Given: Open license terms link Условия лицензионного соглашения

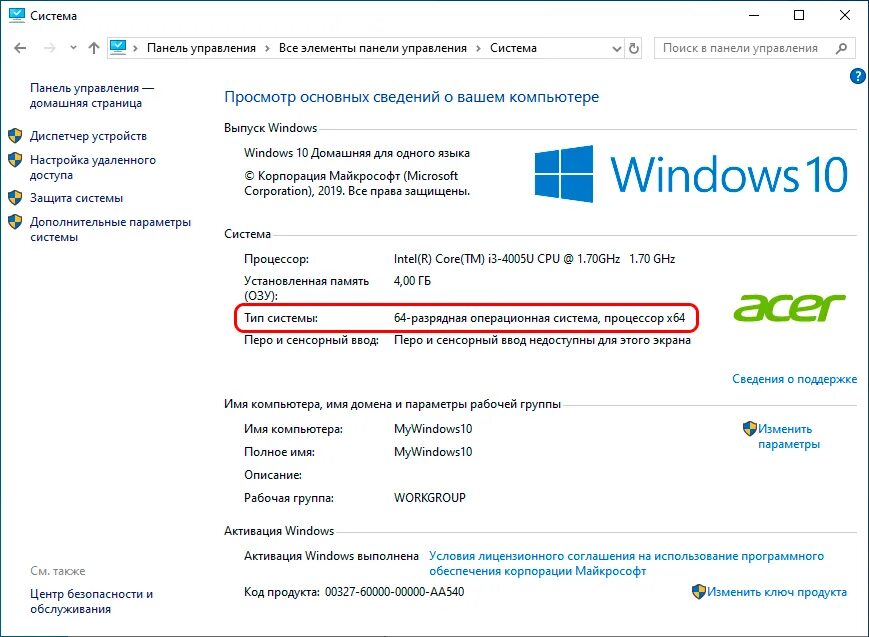Looking at the screenshot, I should [626, 563].
